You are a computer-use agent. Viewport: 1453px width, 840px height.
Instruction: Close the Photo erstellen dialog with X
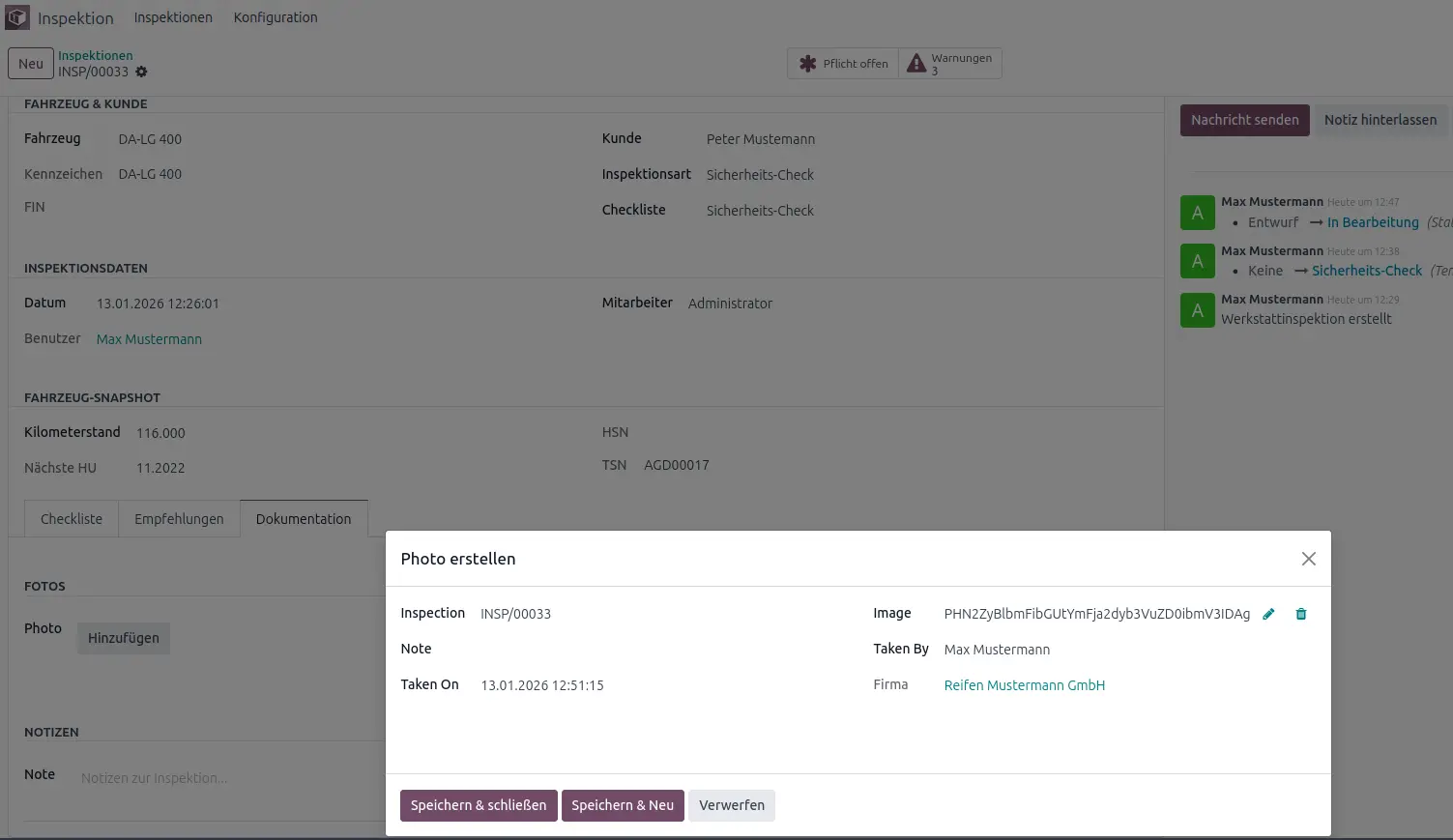1308,559
